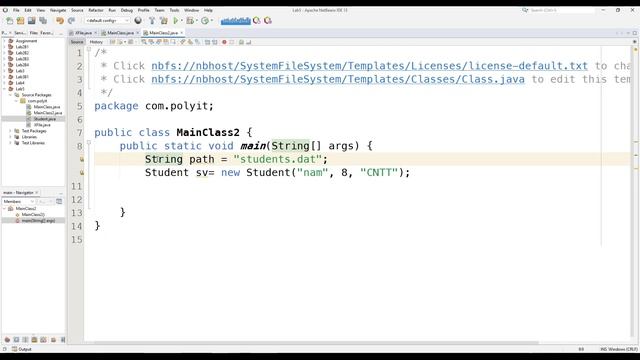Image resolution: width=640 pixels, height=360 pixels.
Task: Switch to the MainClass.java editor tab
Action: click(120, 33)
